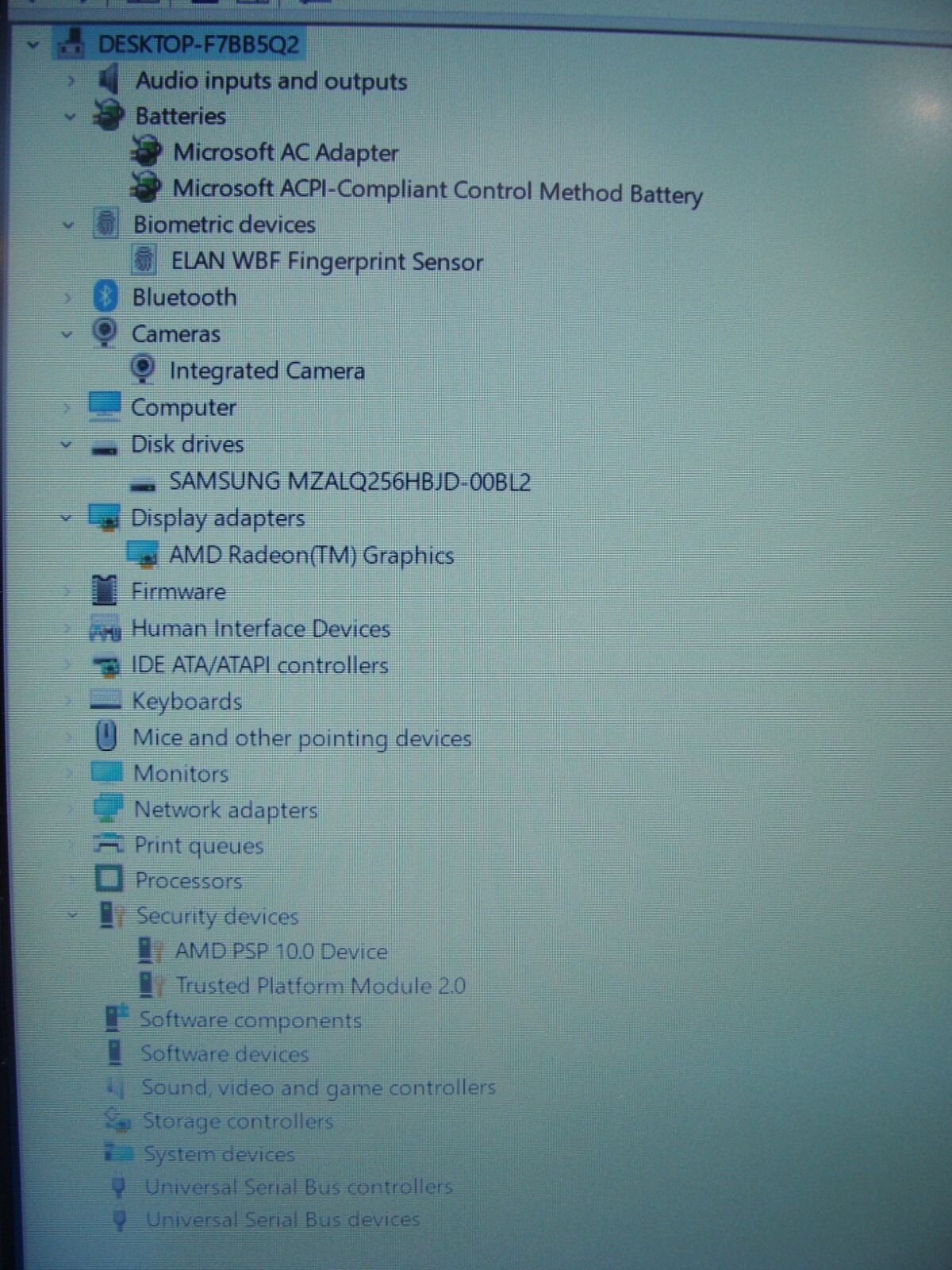The width and height of the screenshot is (952, 1270).
Task: Click the Bluetooth category icon
Action: pyautogui.click(x=105, y=296)
